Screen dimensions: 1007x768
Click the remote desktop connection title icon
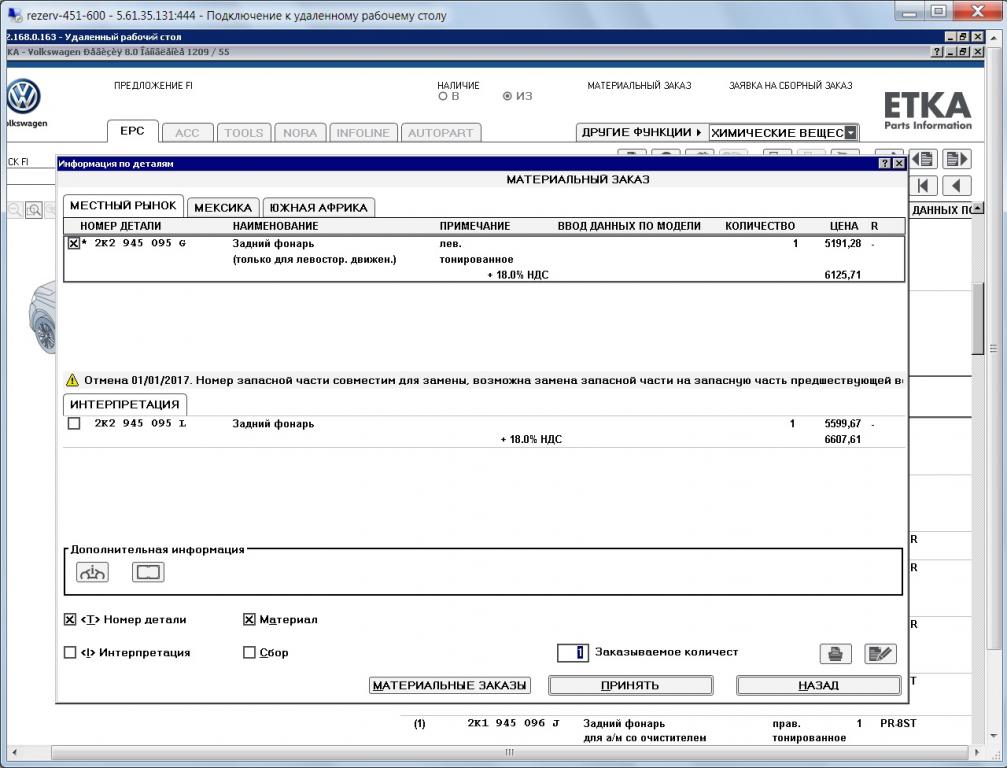[x=13, y=14]
